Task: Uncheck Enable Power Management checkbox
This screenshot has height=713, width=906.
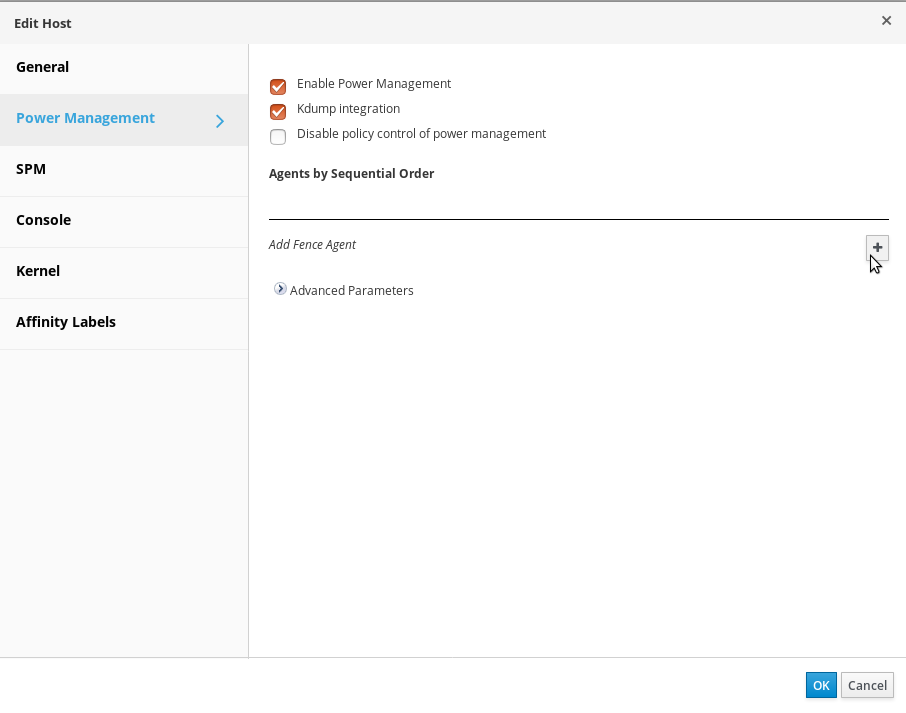Action: point(278,87)
